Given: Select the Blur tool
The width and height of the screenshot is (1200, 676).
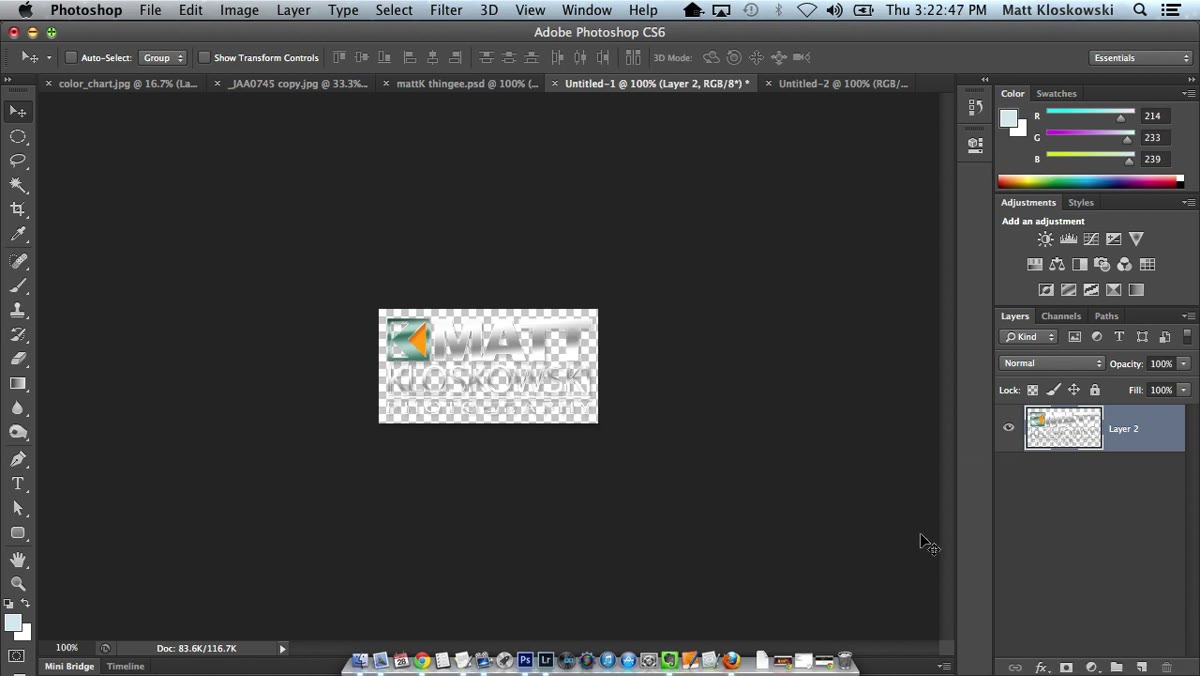Looking at the screenshot, I should [18, 408].
